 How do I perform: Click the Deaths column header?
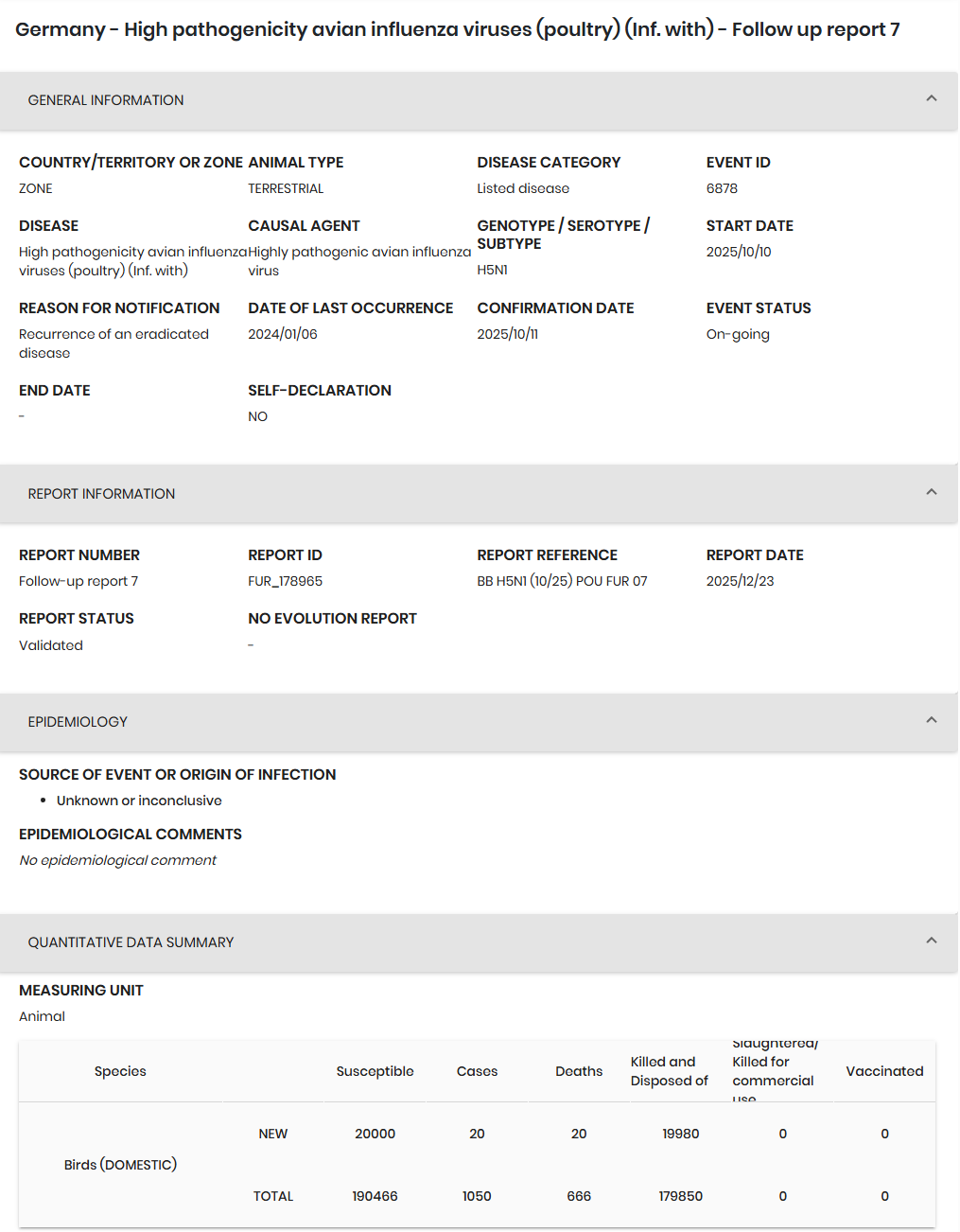[x=579, y=1071]
